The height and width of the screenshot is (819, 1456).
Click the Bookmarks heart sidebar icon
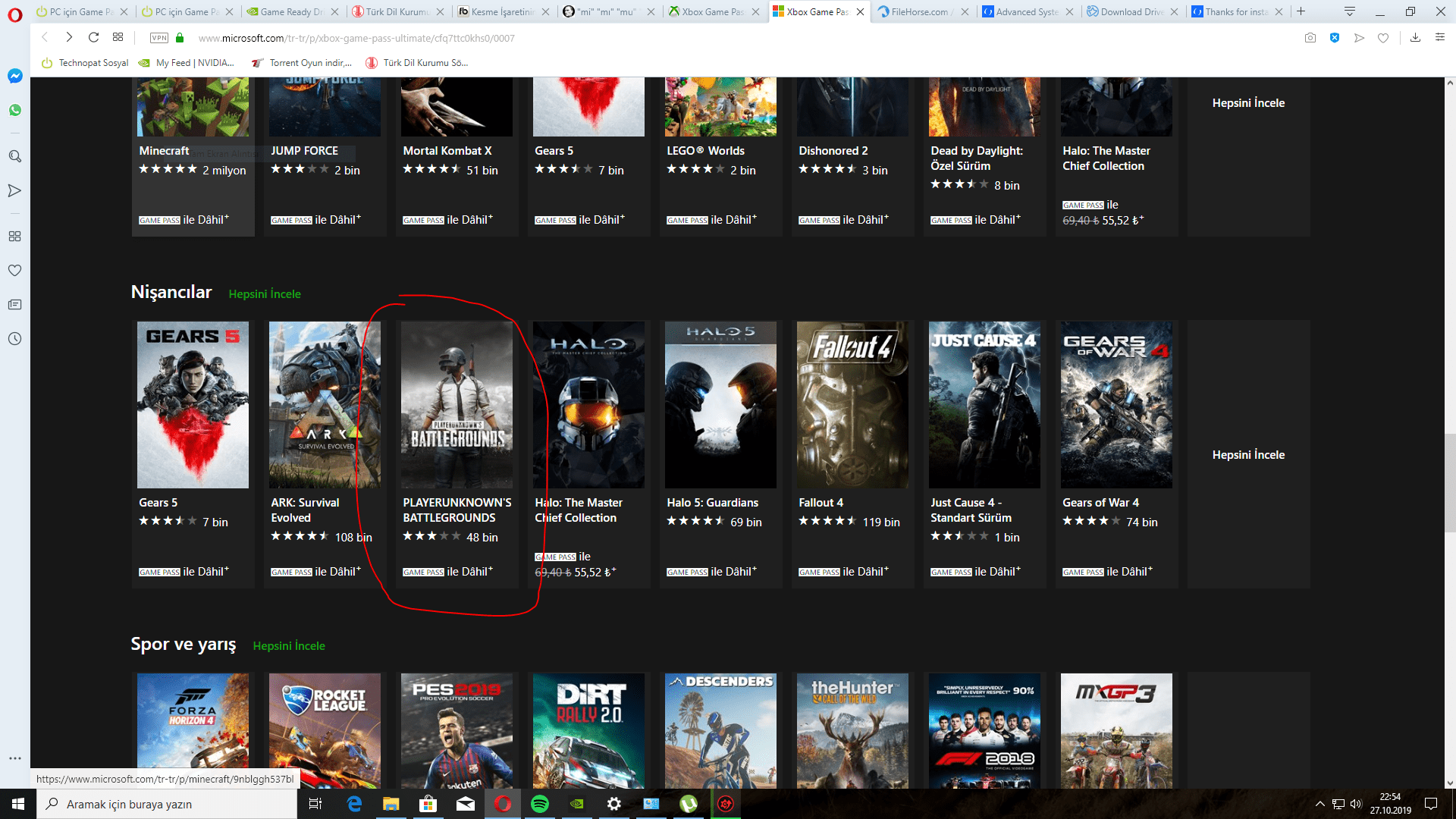point(14,271)
